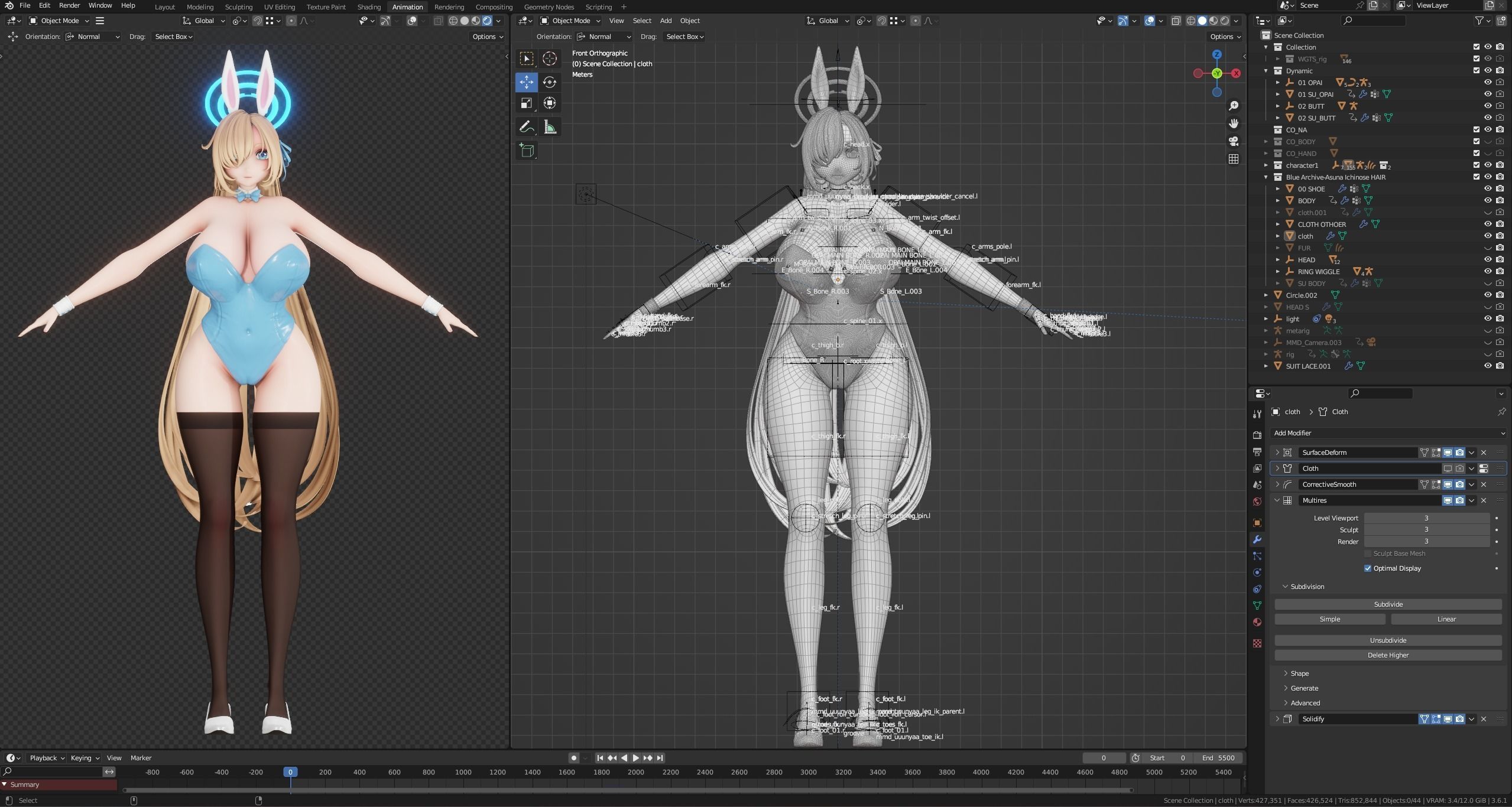Expand the character1 collection in outliner
Viewport: 1512px width, 807px height.
pos(1266,165)
